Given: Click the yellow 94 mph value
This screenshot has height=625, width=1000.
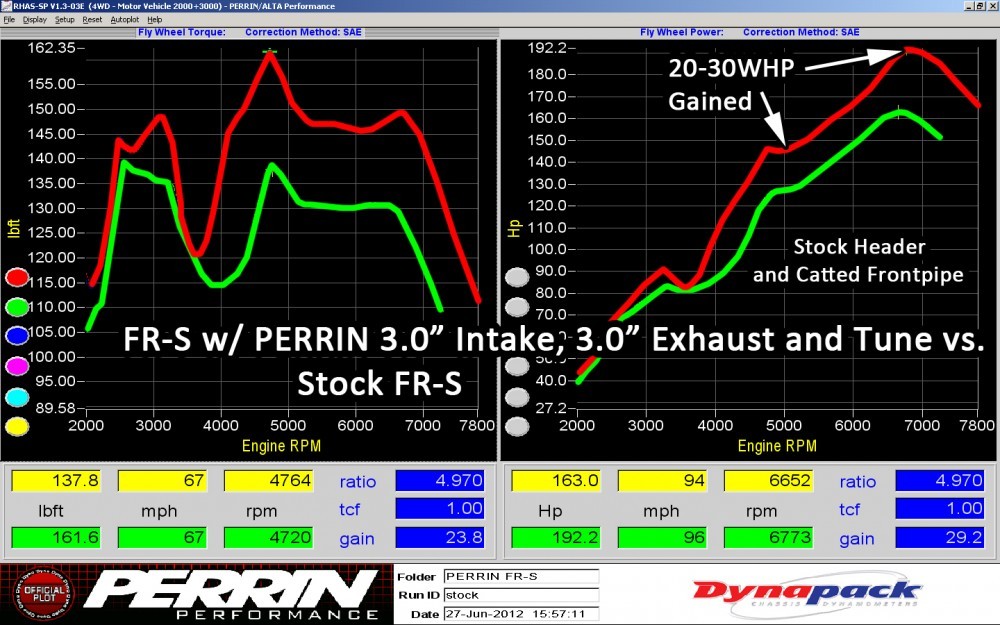Looking at the screenshot, I should click(663, 480).
